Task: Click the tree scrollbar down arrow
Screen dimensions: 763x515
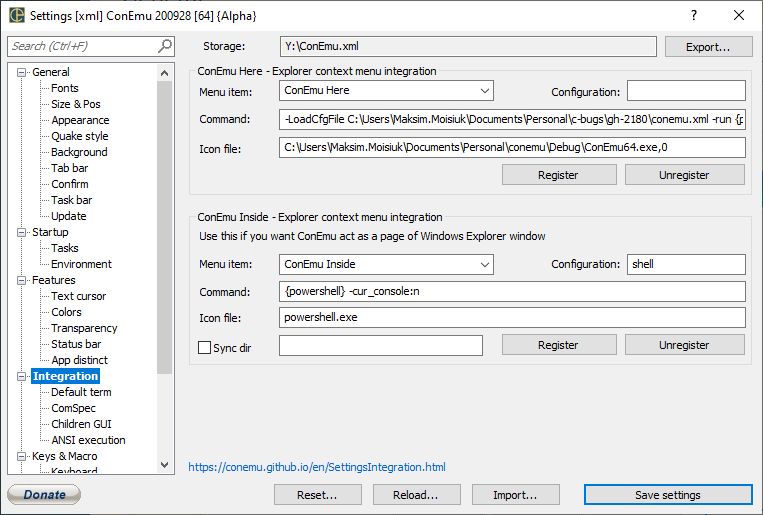Action: 164,465
